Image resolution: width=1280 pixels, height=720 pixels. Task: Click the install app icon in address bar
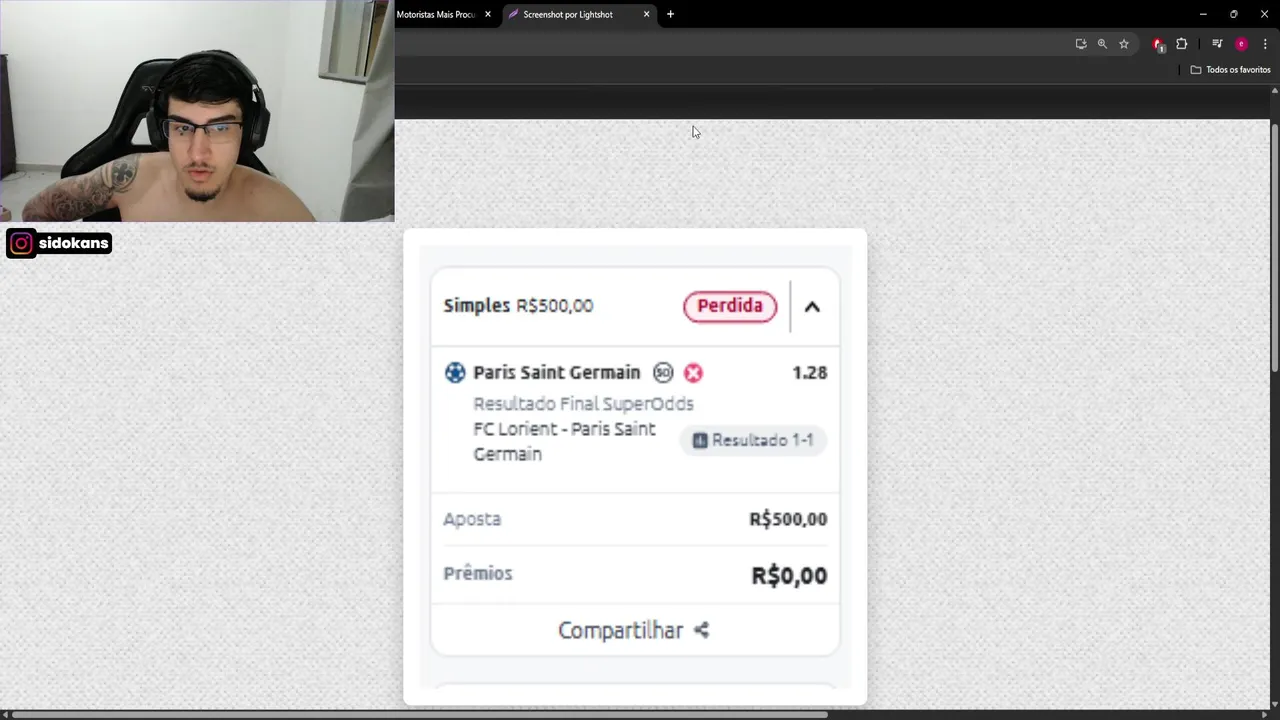1081,44
